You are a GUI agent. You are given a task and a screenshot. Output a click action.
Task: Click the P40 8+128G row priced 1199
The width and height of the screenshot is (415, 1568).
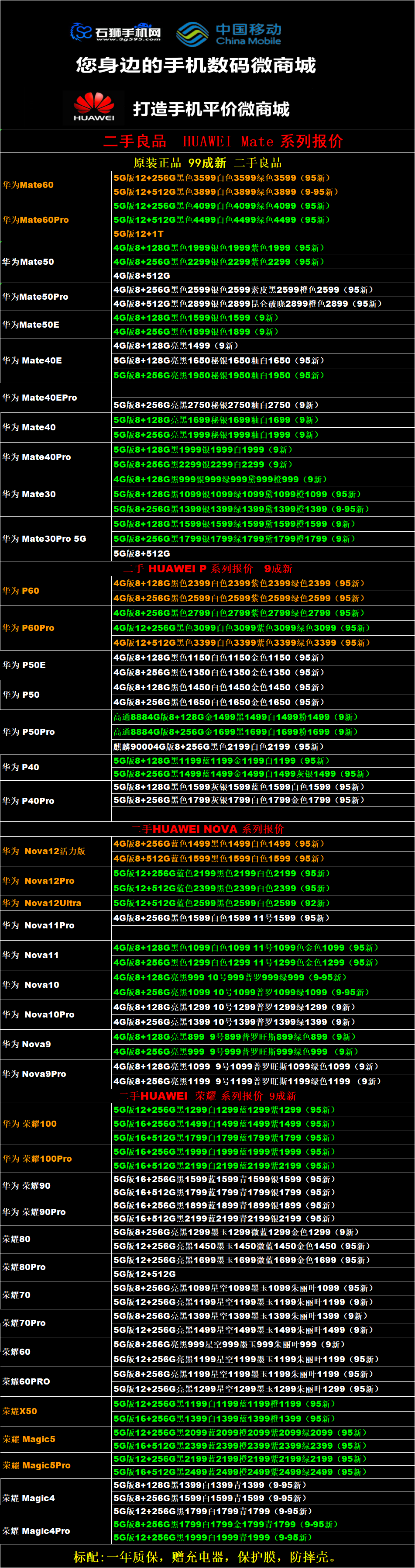click(263, 761)
